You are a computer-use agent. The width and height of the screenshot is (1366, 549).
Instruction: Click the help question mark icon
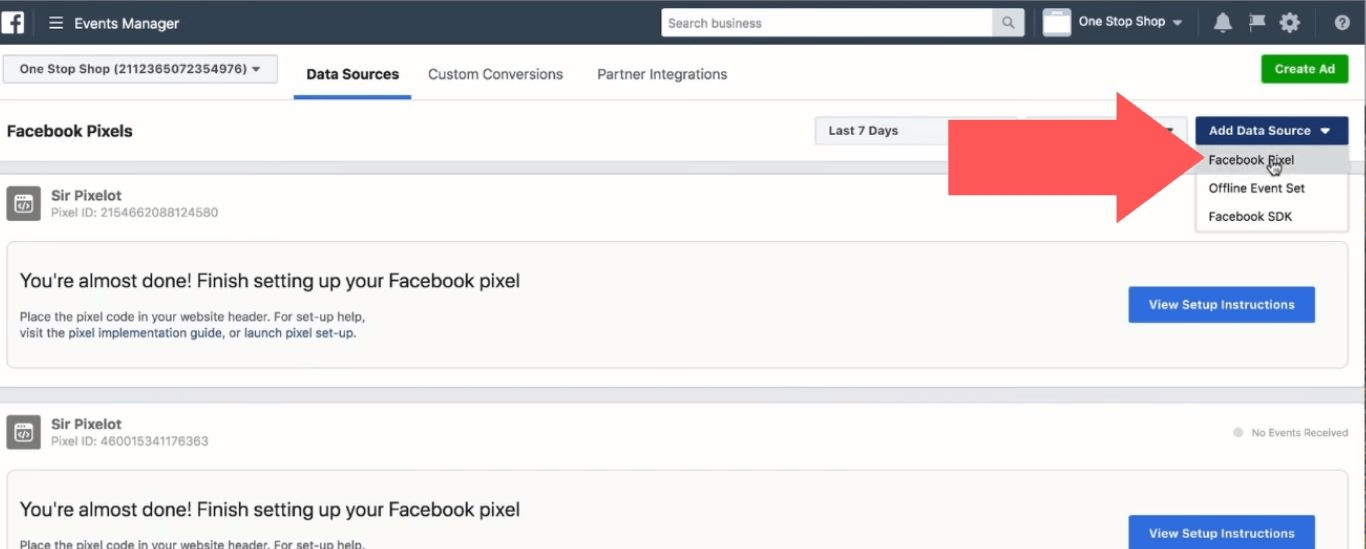point(1342,23)
